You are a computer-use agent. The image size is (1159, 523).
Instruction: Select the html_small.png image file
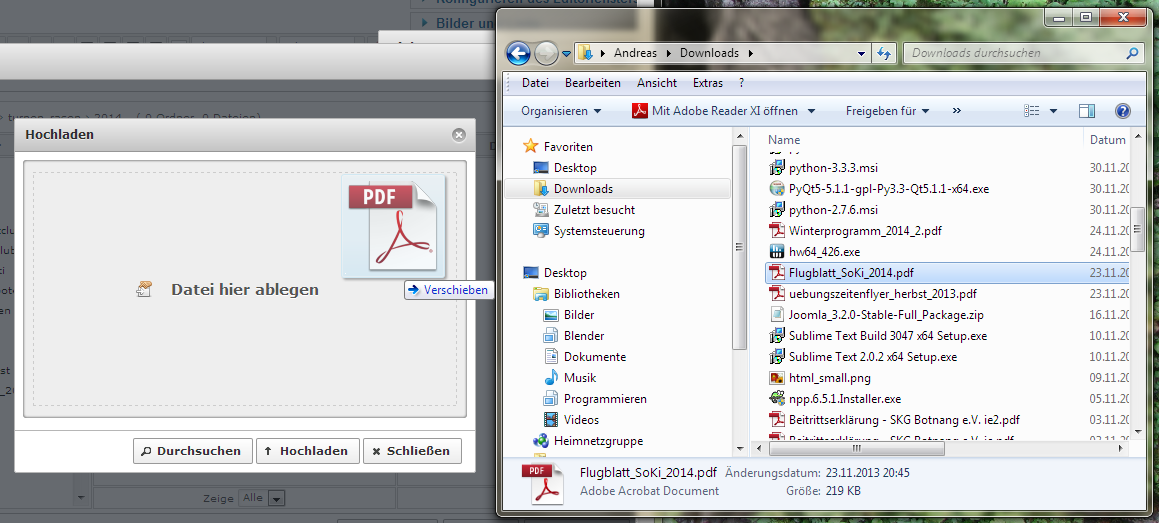click(x=829, y=378)
